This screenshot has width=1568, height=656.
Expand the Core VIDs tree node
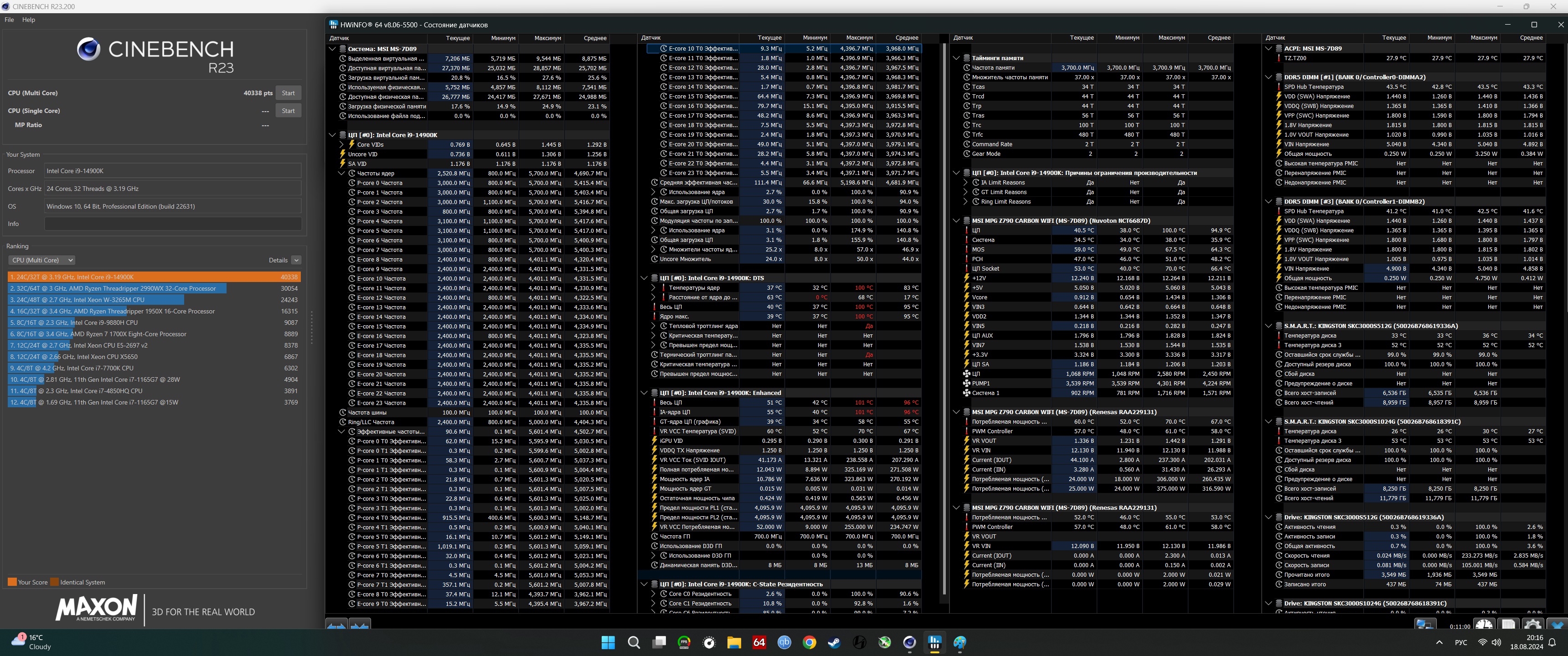(342, 145)
